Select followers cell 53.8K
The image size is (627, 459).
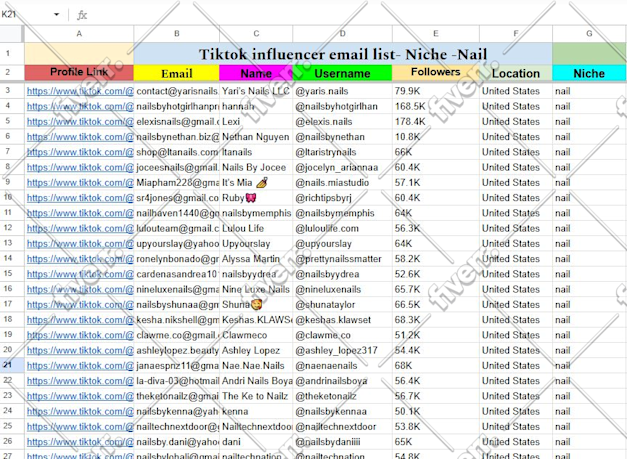click(x=435, y=427)
